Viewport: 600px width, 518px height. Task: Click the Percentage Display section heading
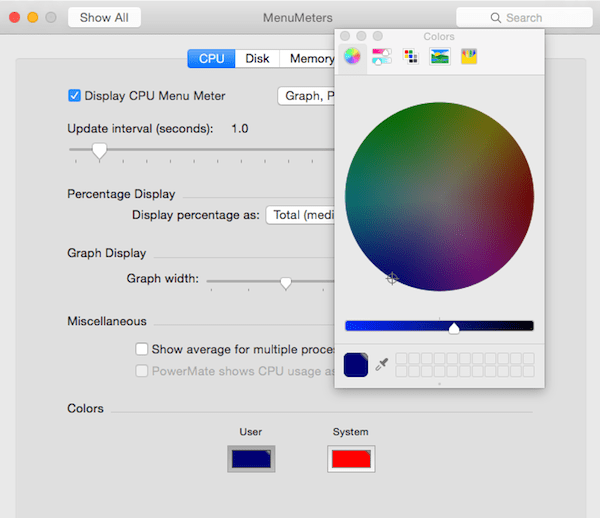(121, 194)
